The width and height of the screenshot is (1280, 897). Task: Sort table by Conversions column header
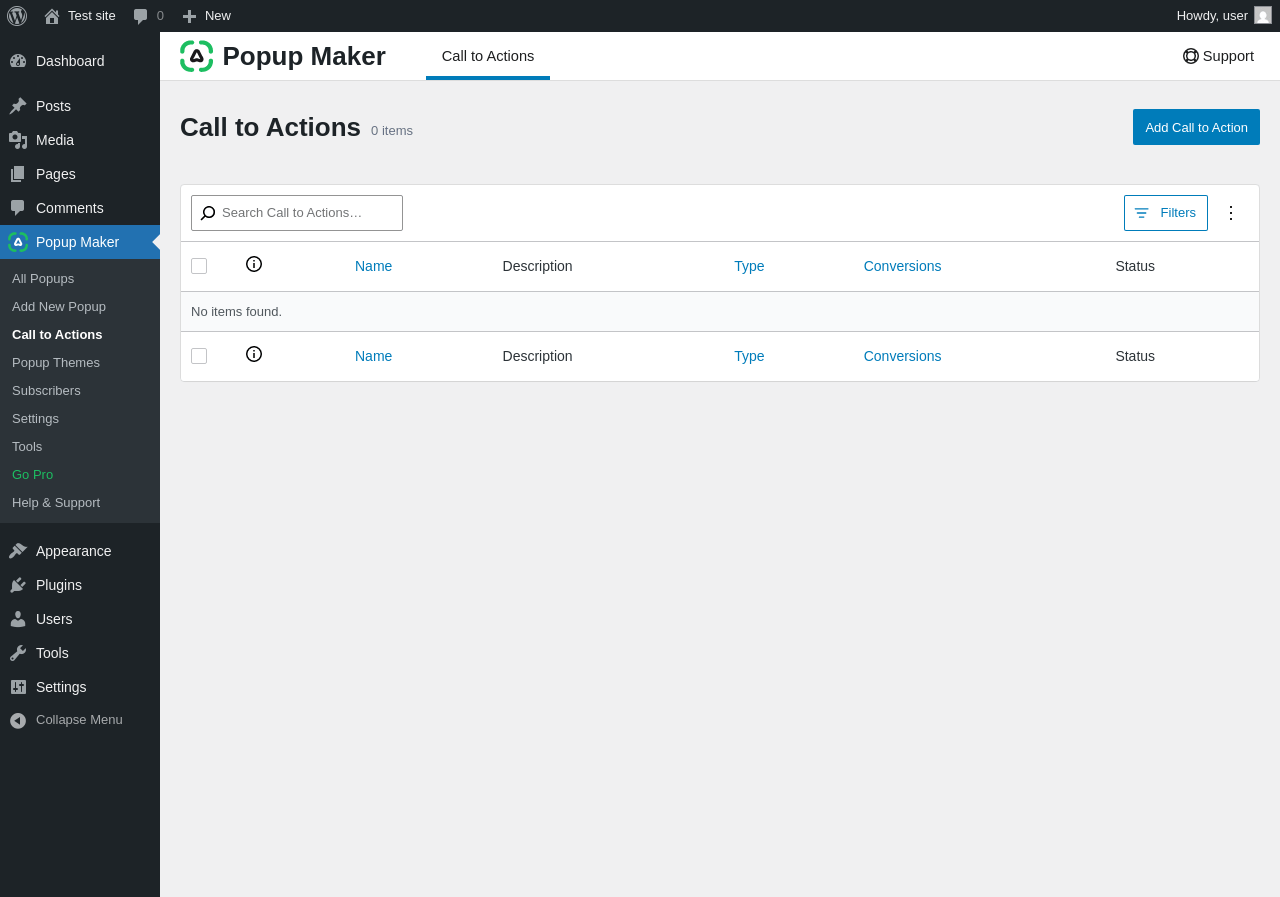pos(902,266)
